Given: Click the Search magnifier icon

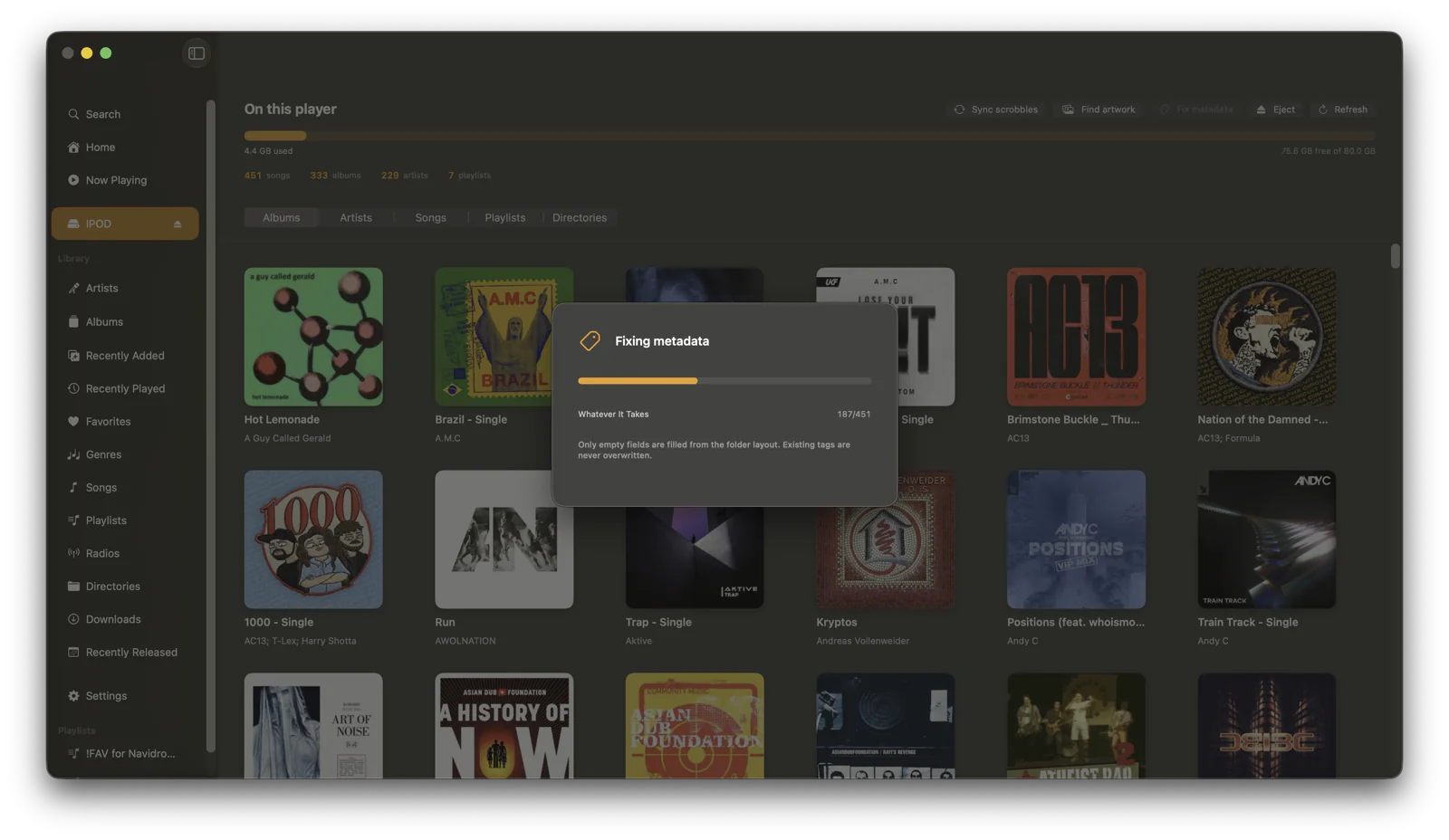Looking at the screenshot, I should pos(73,114).
